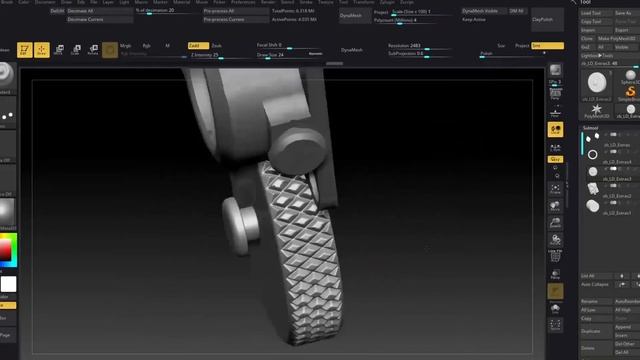
Task: Click Decimate Current button
Action: 100,19
